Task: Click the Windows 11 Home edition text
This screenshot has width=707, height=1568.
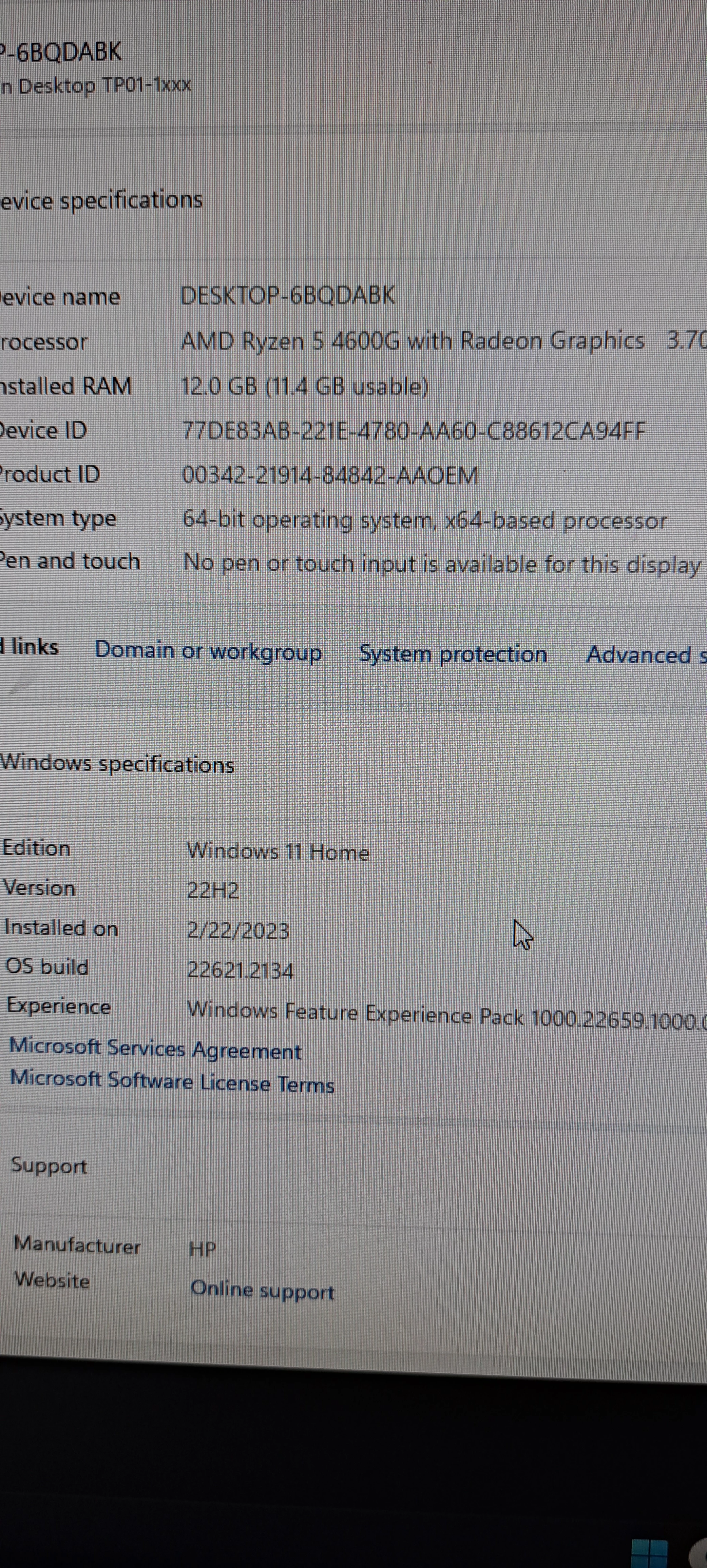Action: (x=278, y=851)
